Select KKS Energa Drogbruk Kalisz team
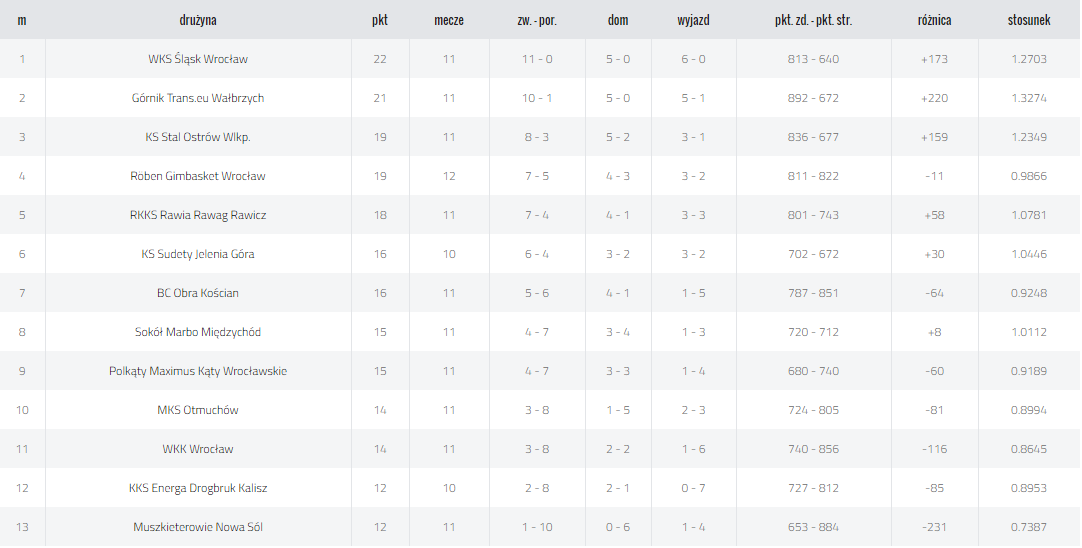This screenshot has width=1082, height=548. tap(198, 488)
